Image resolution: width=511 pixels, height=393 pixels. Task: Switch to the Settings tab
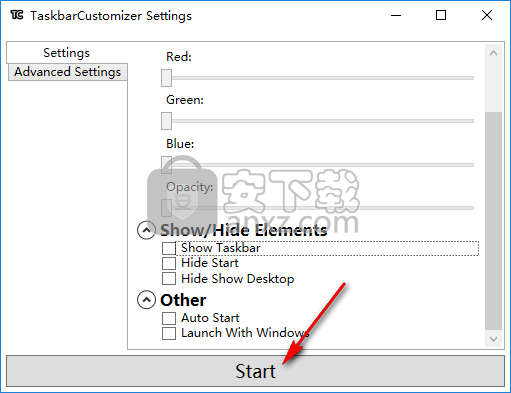click(x=67, y=53)
